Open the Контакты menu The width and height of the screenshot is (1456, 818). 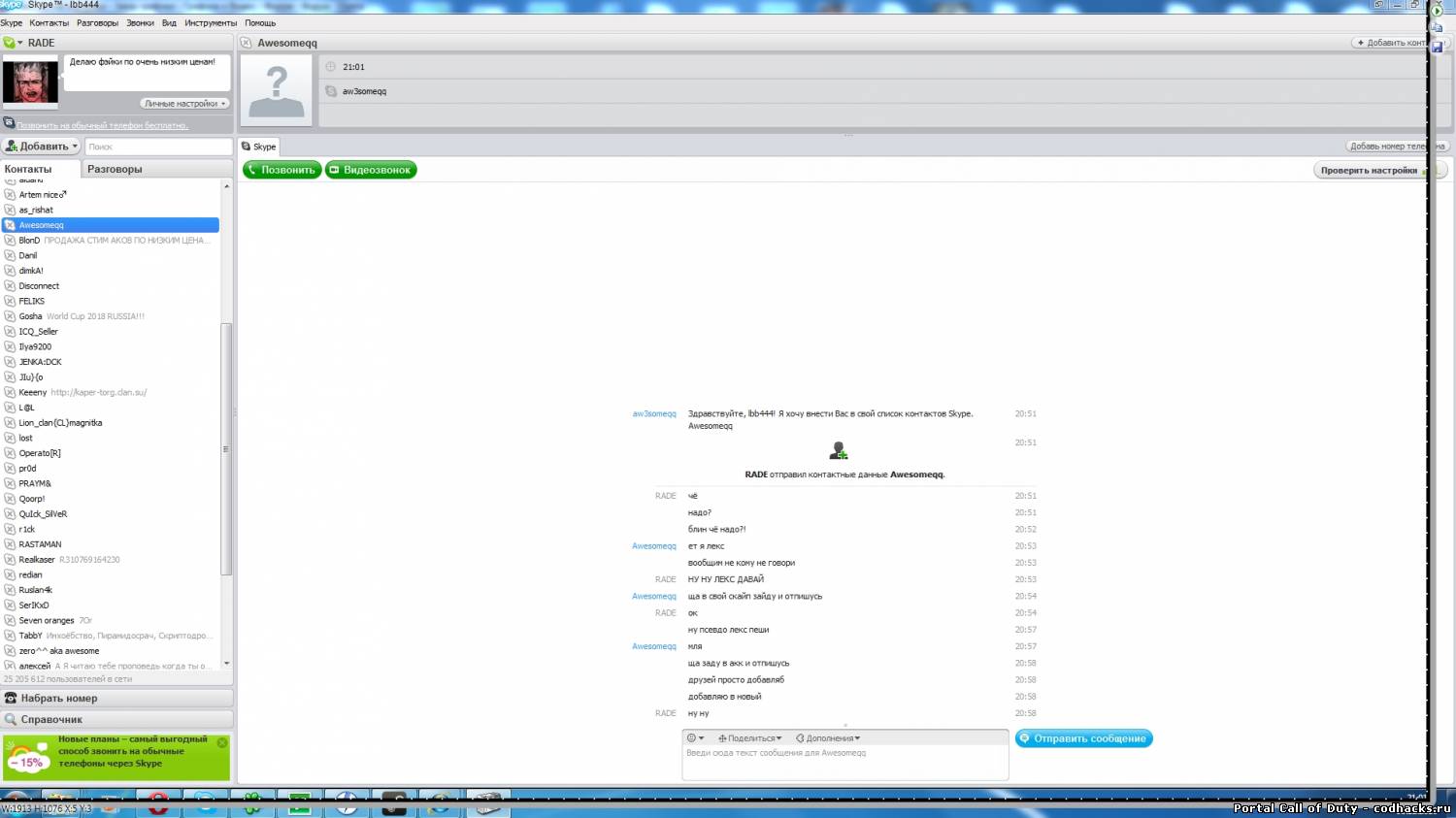click(49, 22)
